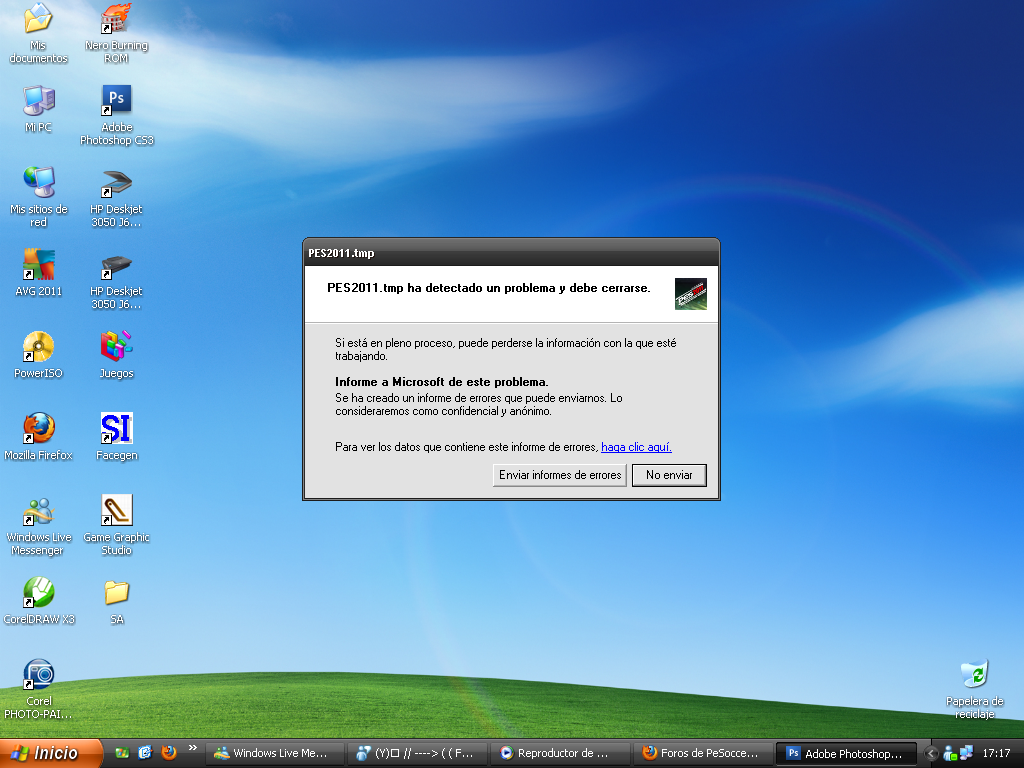Switch to Reproductor de Windows Media taskbar button
The width and height of the screenshot is (1024, 768).
560,753
